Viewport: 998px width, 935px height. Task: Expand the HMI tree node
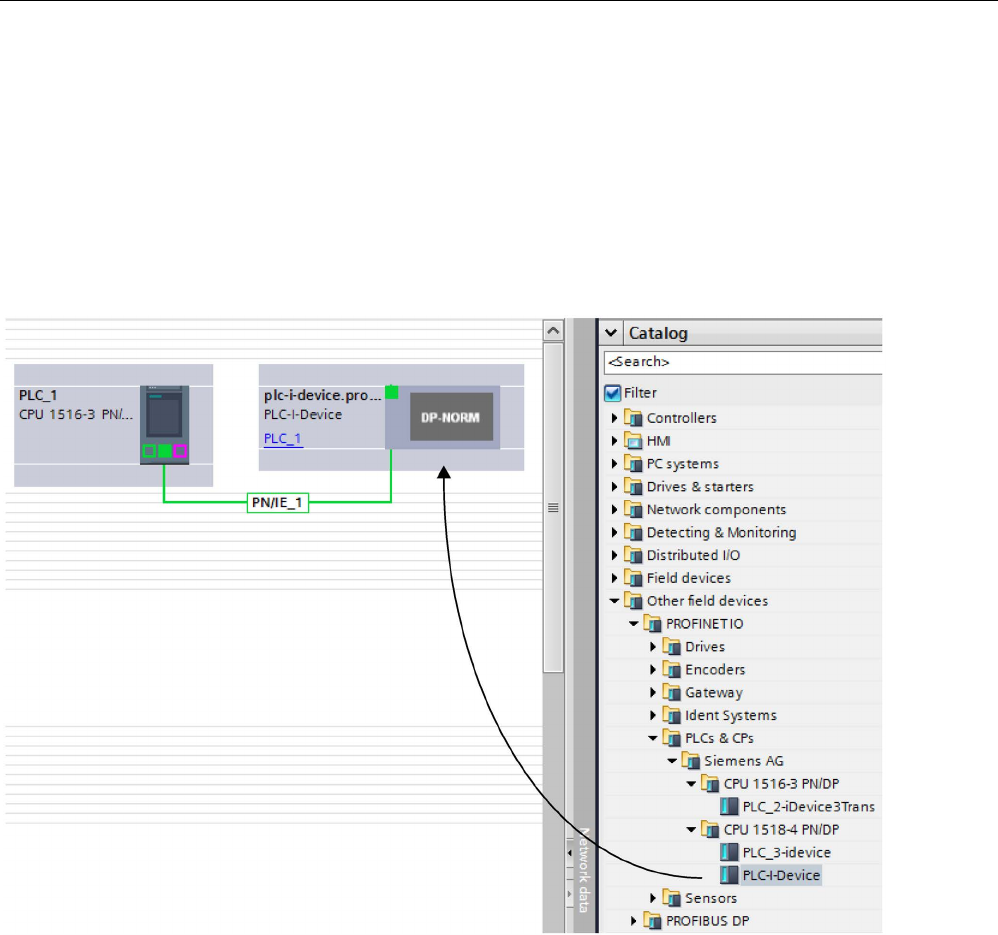[614, 441]
